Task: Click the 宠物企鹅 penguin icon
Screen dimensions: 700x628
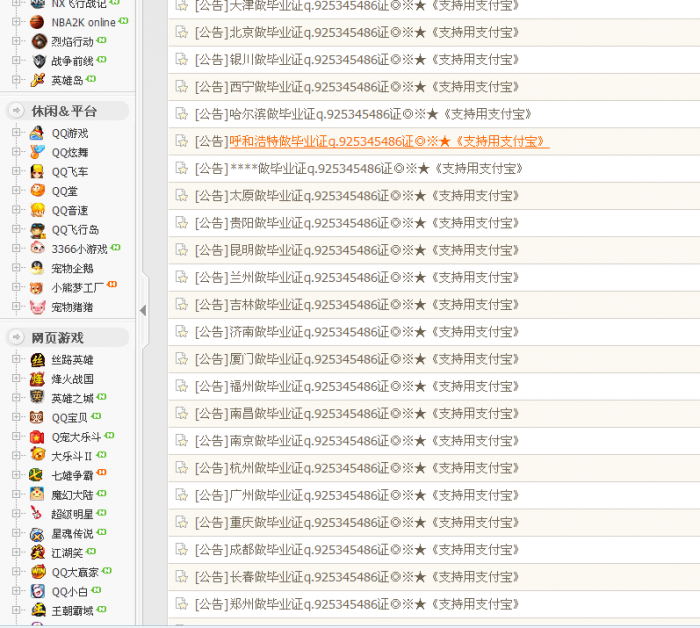Action: point(37,268)
